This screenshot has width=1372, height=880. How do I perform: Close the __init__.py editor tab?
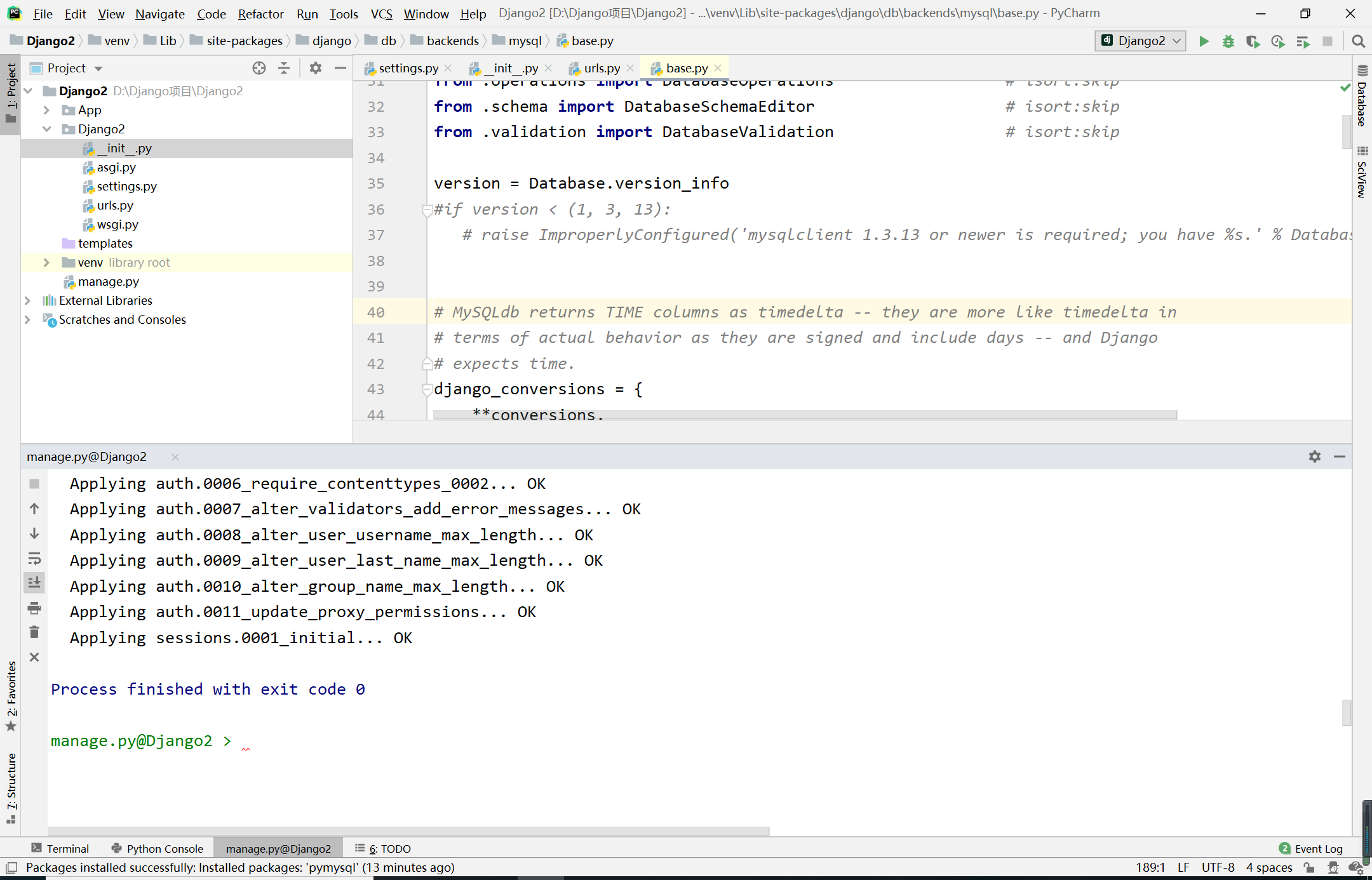548,68
